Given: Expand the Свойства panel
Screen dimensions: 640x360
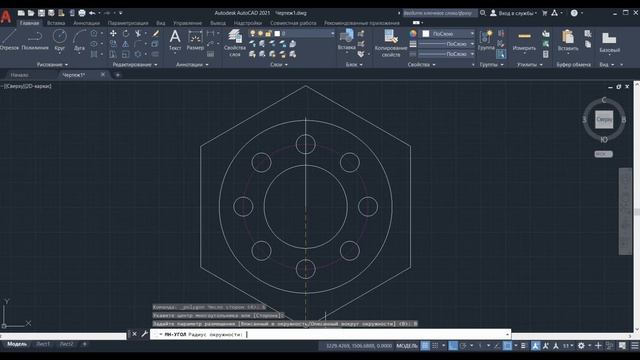Looking at the screenshot, I should point(421,64).
